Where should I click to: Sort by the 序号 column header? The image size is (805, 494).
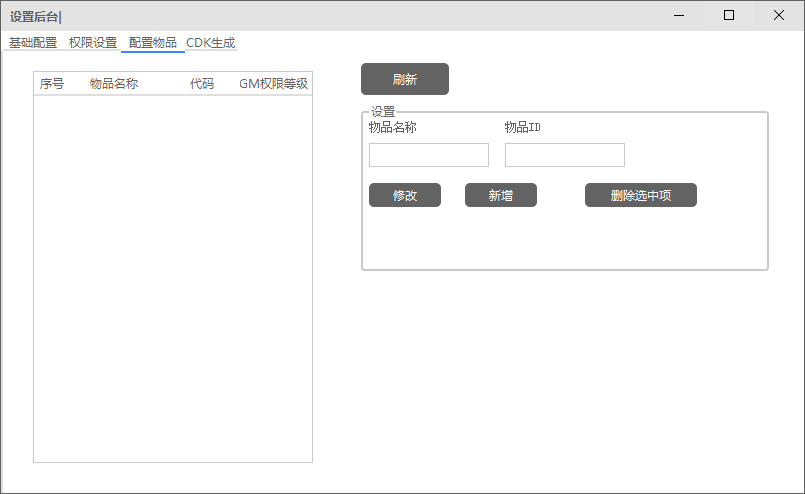52,84
